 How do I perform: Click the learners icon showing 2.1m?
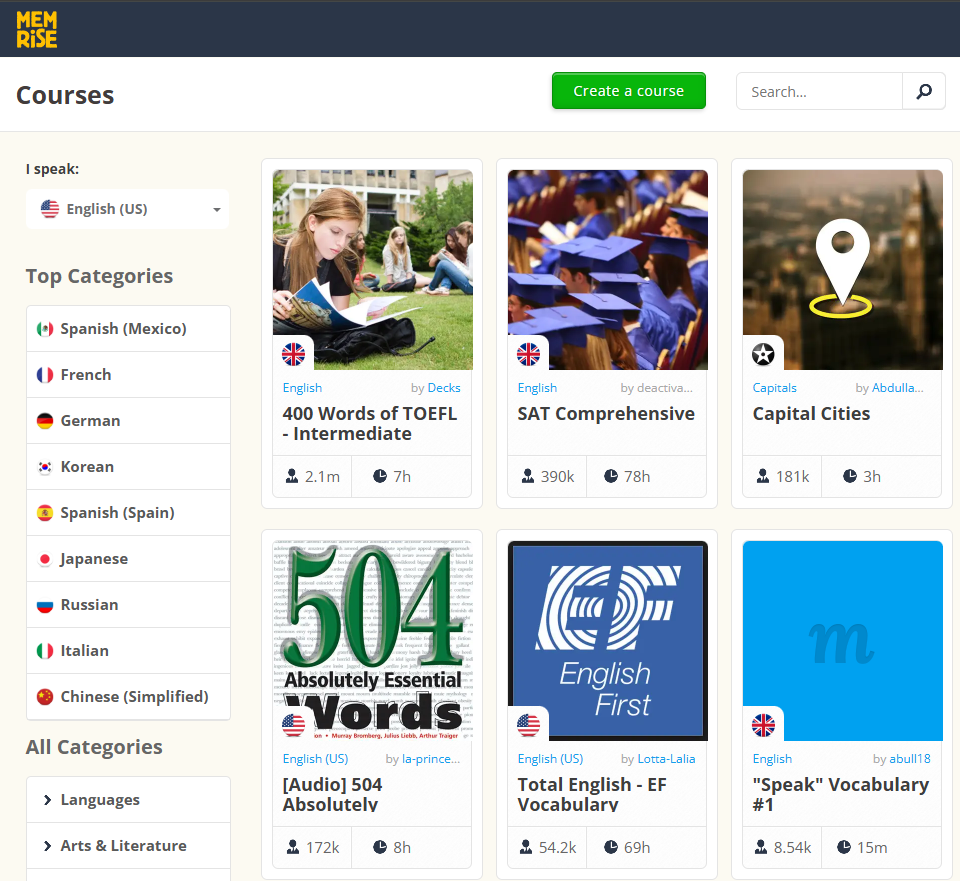(292, 476)
